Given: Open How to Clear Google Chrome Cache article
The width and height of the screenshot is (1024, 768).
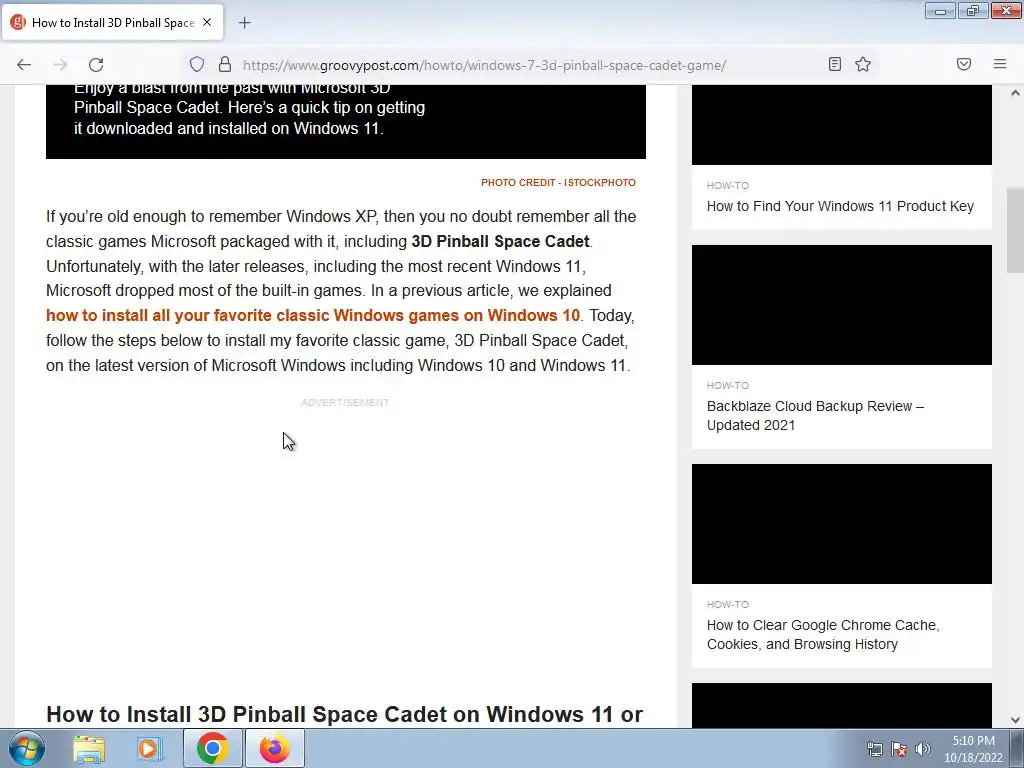Looking at the screenshot, I should [x=823, y=635].
